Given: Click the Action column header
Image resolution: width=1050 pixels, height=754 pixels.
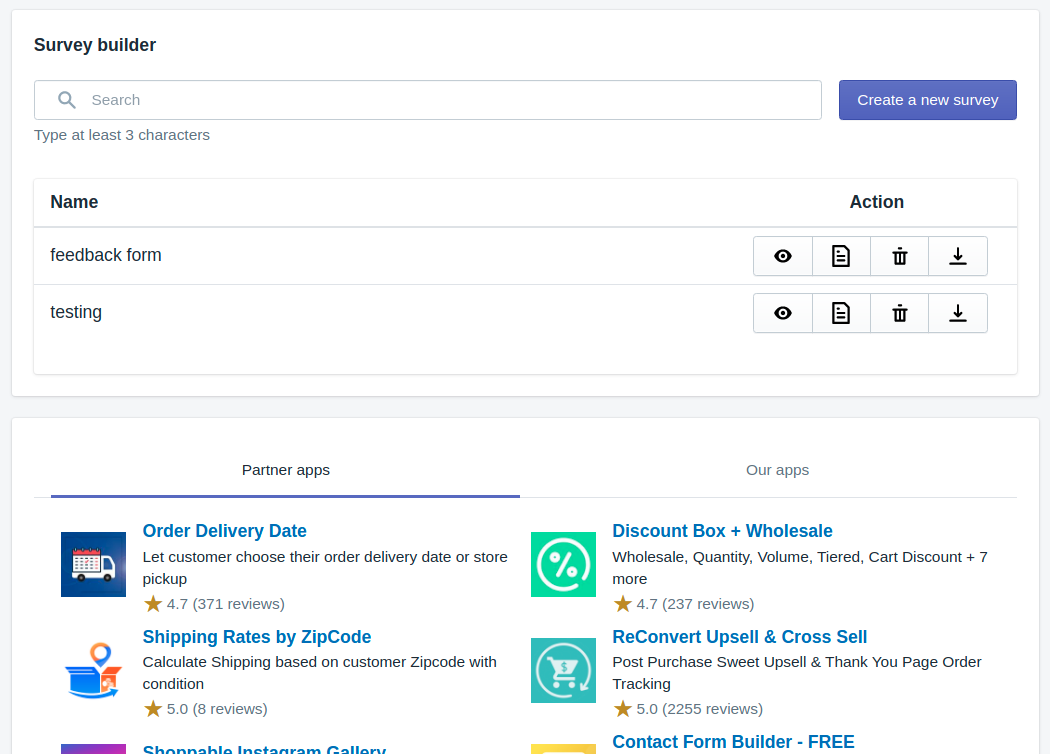Looking at the screenshot, I should tap(877, 202).
